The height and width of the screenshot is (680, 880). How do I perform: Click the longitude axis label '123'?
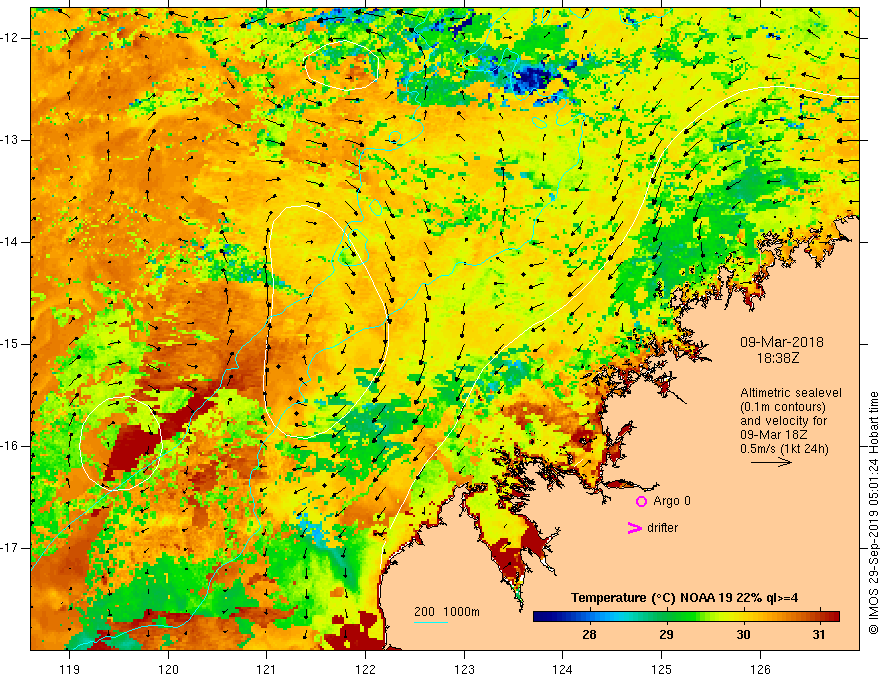point(464,669)
